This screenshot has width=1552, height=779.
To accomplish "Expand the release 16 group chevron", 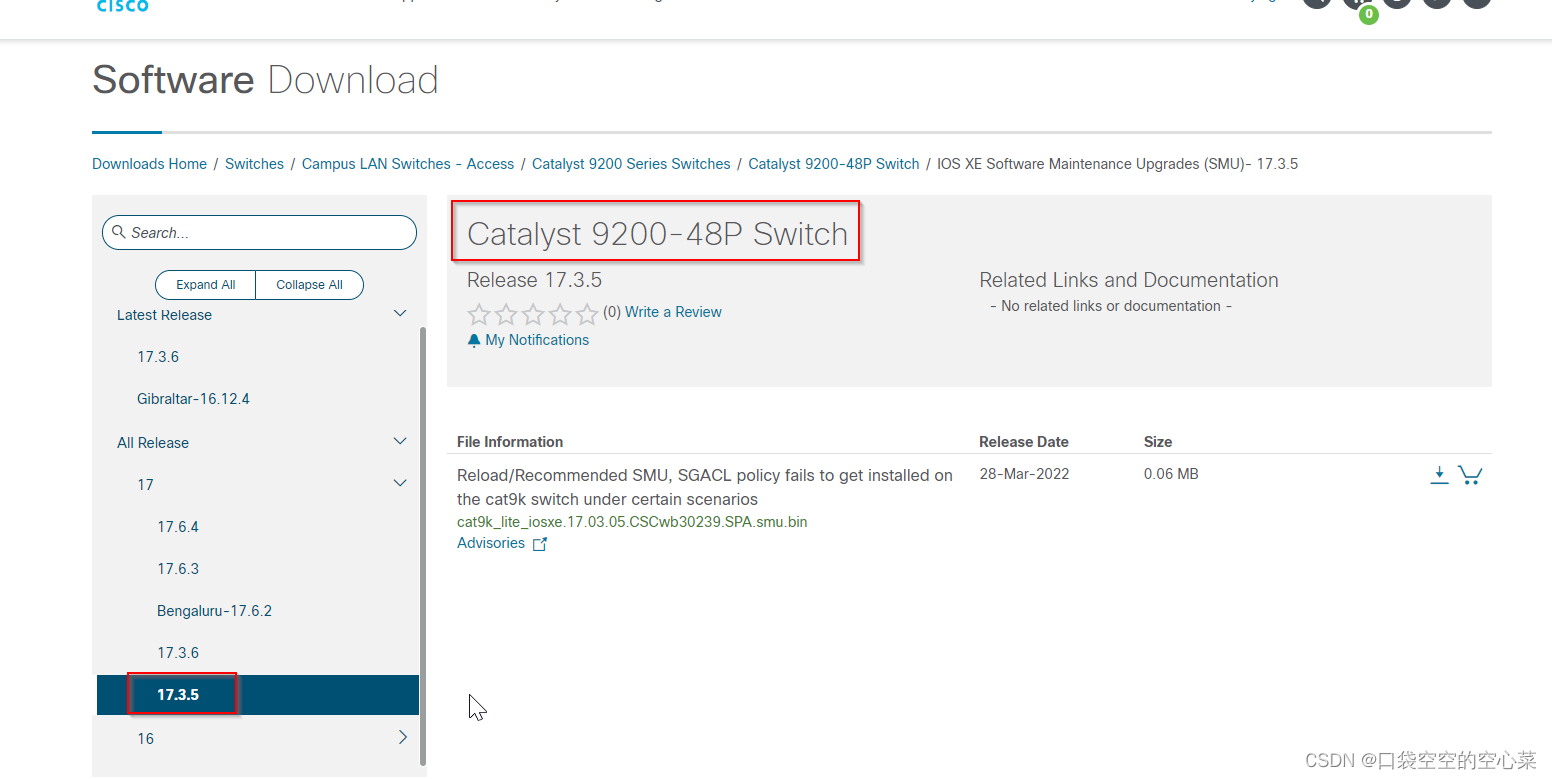I will (403, 737).
